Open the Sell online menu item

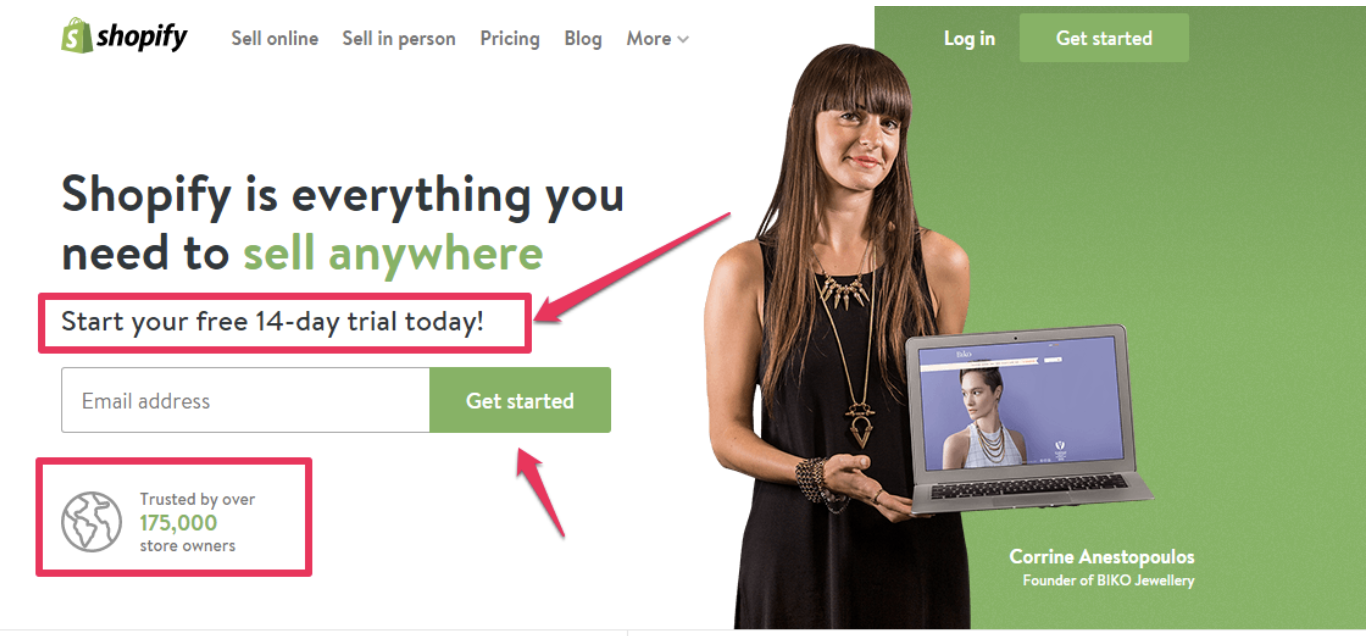point(275,39)
